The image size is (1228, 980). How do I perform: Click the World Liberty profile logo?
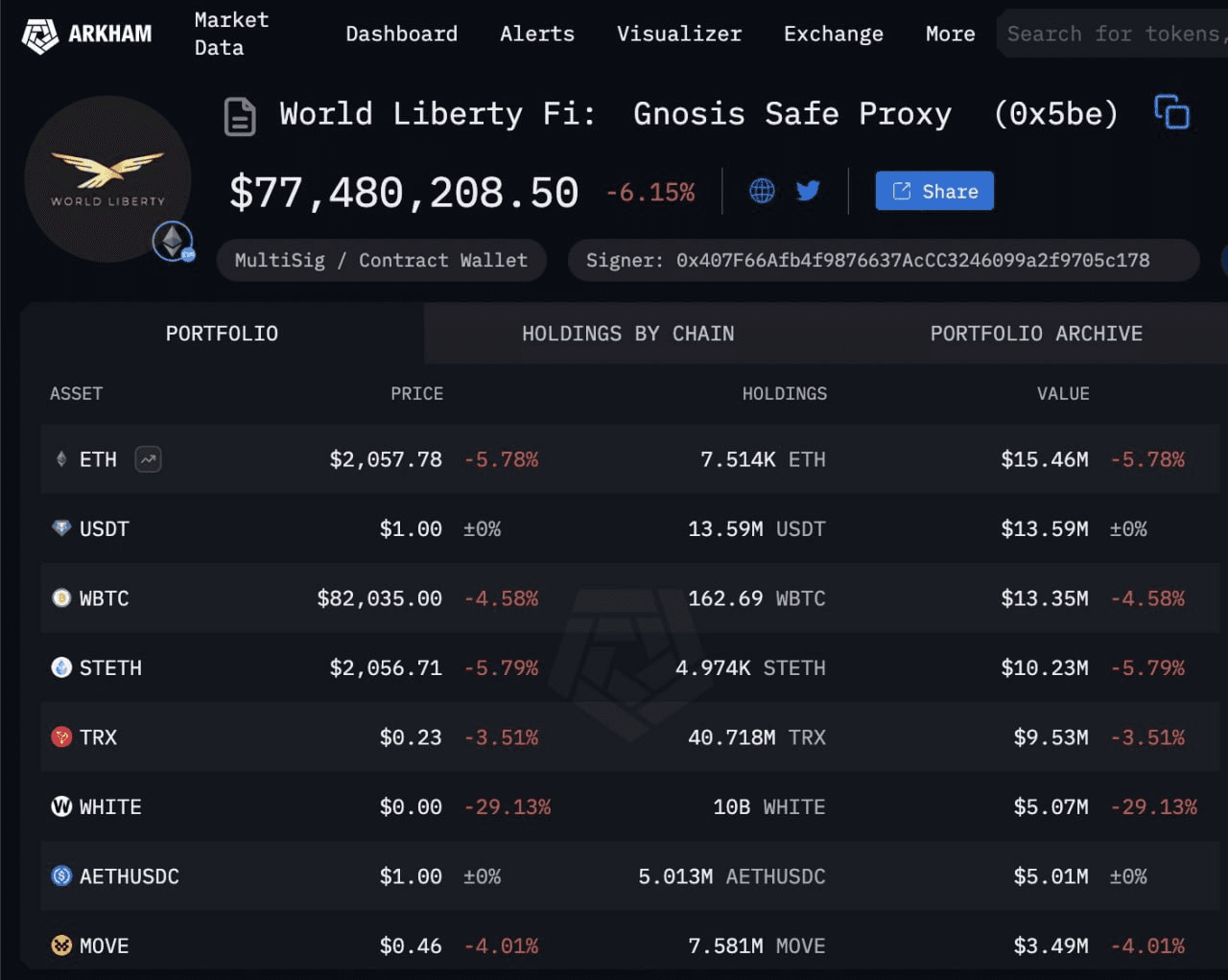107,179
